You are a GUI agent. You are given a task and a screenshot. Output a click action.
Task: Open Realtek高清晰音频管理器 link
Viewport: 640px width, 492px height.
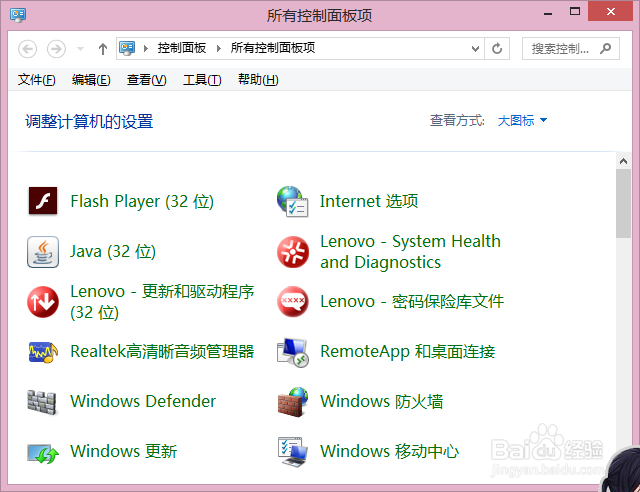pyautogui.click(x=162, y=352)
